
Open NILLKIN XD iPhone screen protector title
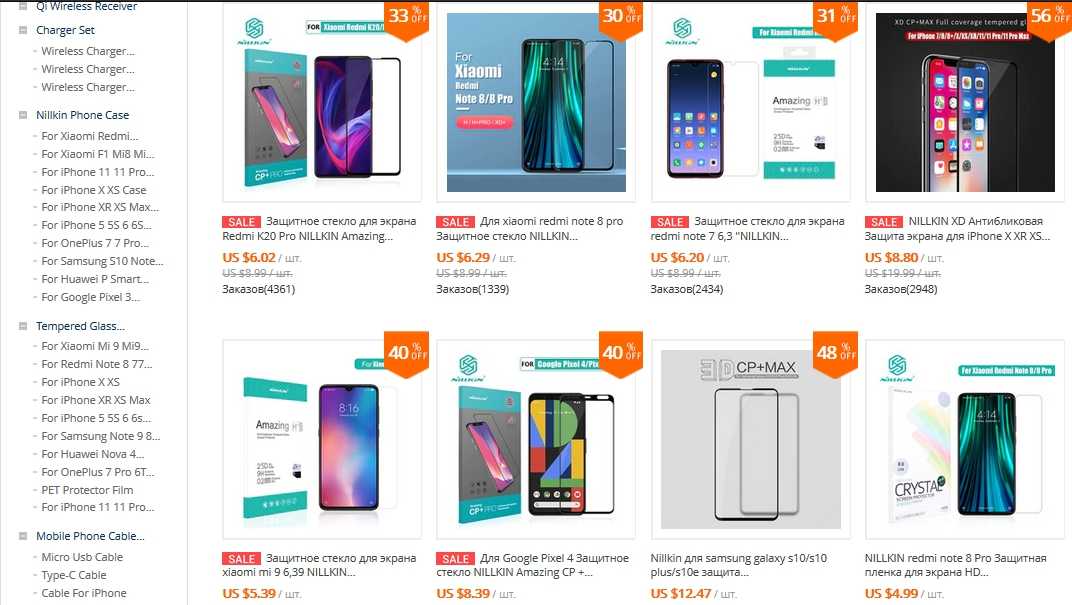[x=957, y=229]
